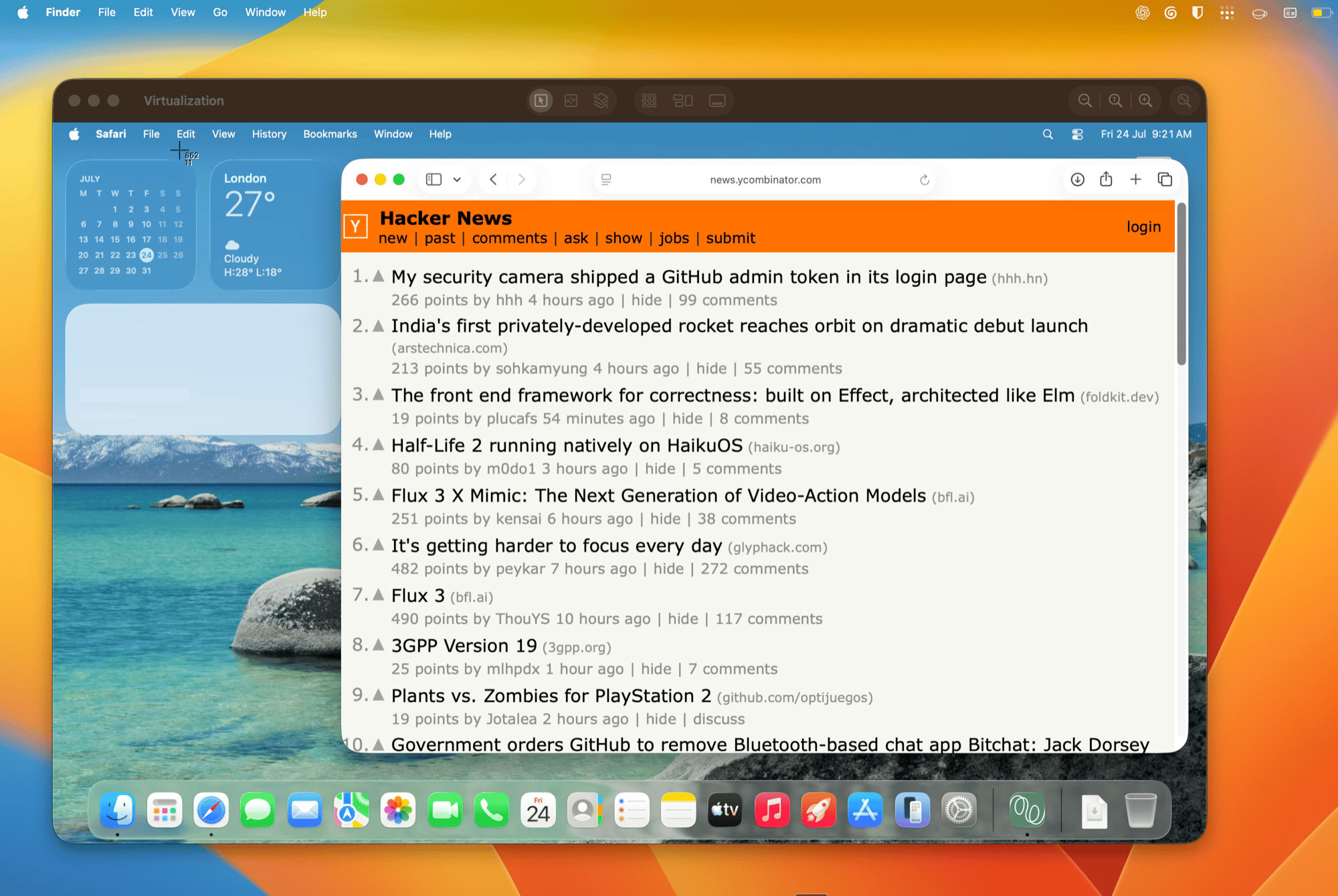1338x896 pixels.
Task: Open Spotlight search in guest menu bar
Action: 1048,134
